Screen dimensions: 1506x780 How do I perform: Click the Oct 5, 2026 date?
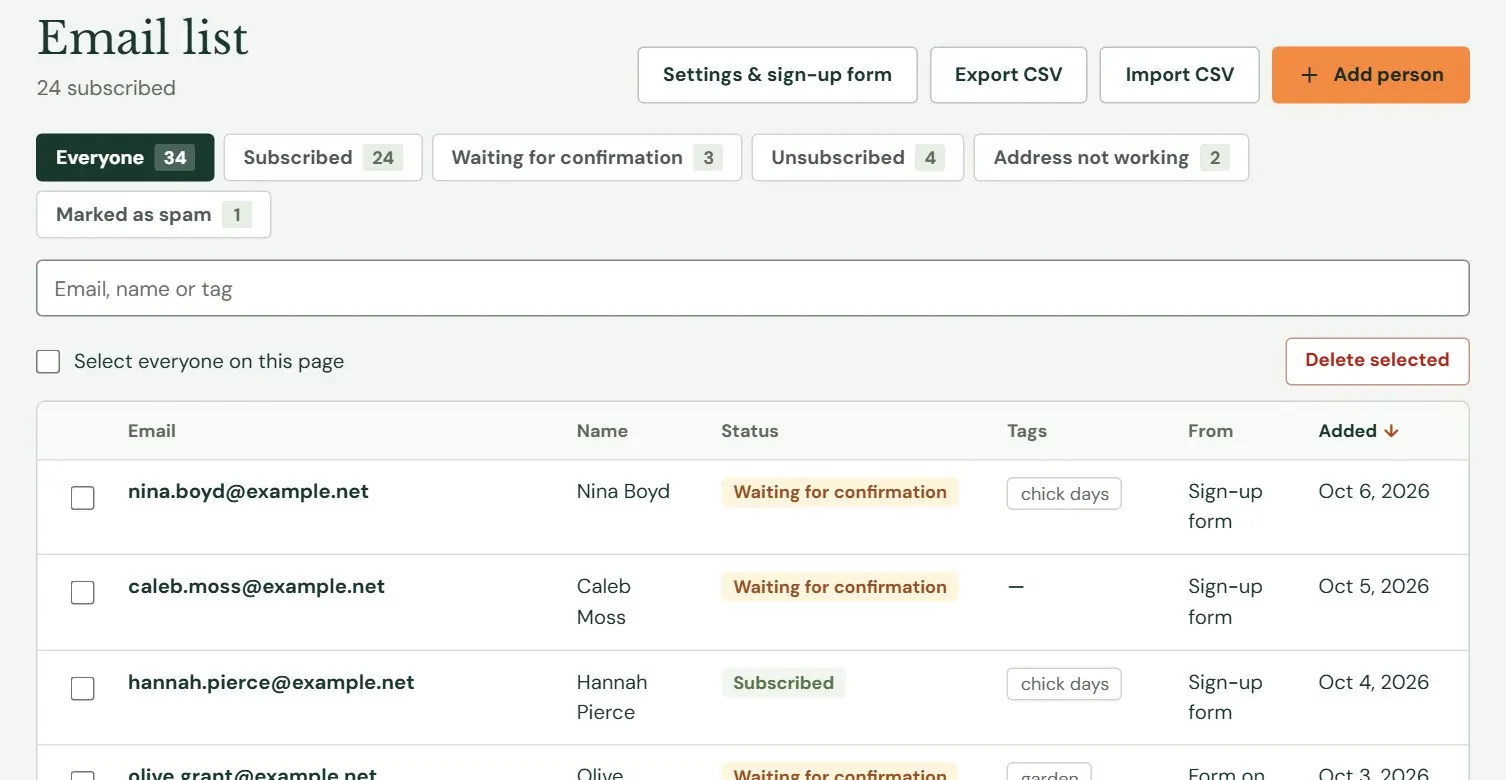[x=1374, y=586]
